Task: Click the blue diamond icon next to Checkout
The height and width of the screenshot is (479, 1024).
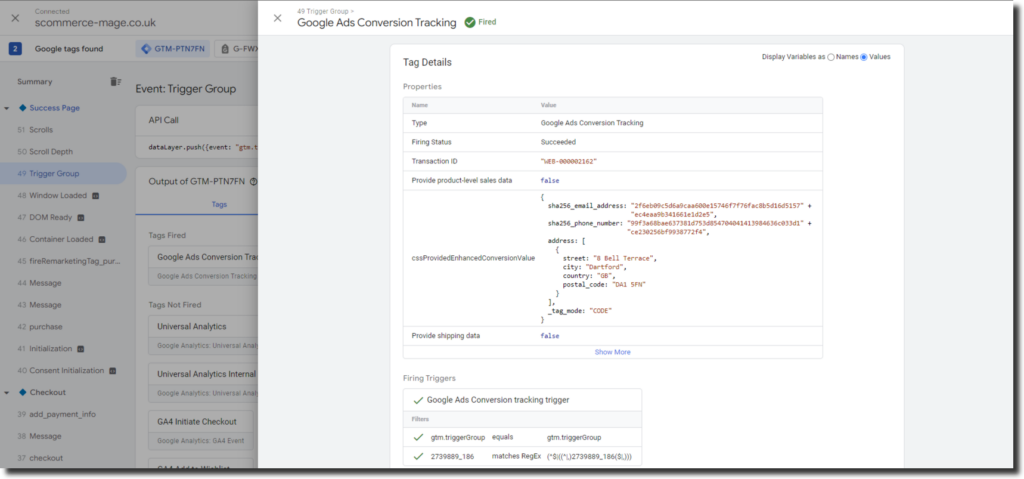Action: pyautogui.click(x=22, y=392)
